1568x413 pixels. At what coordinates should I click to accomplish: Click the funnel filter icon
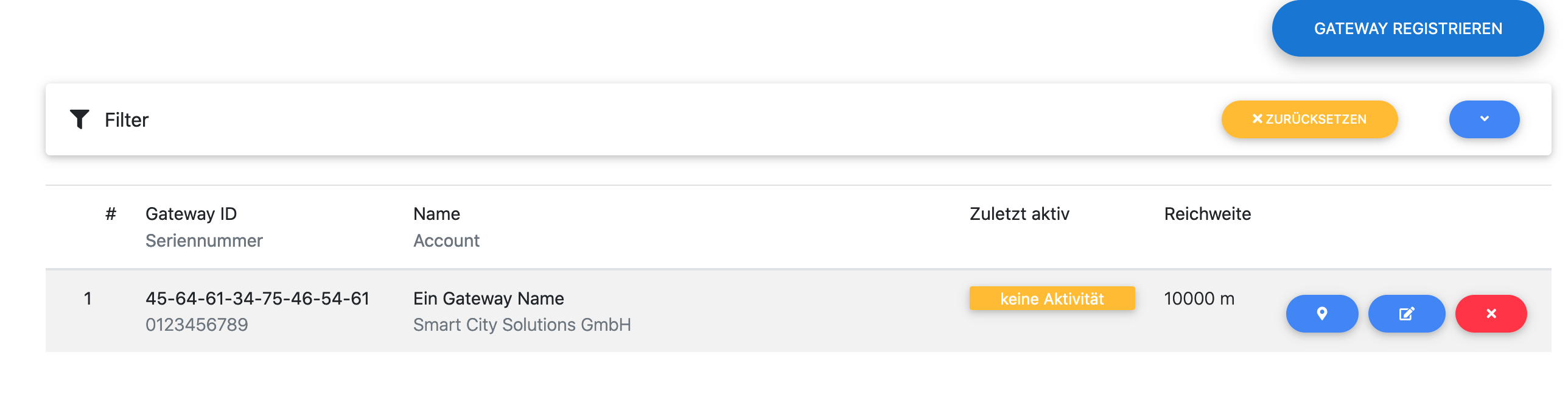tap(80, 119)
